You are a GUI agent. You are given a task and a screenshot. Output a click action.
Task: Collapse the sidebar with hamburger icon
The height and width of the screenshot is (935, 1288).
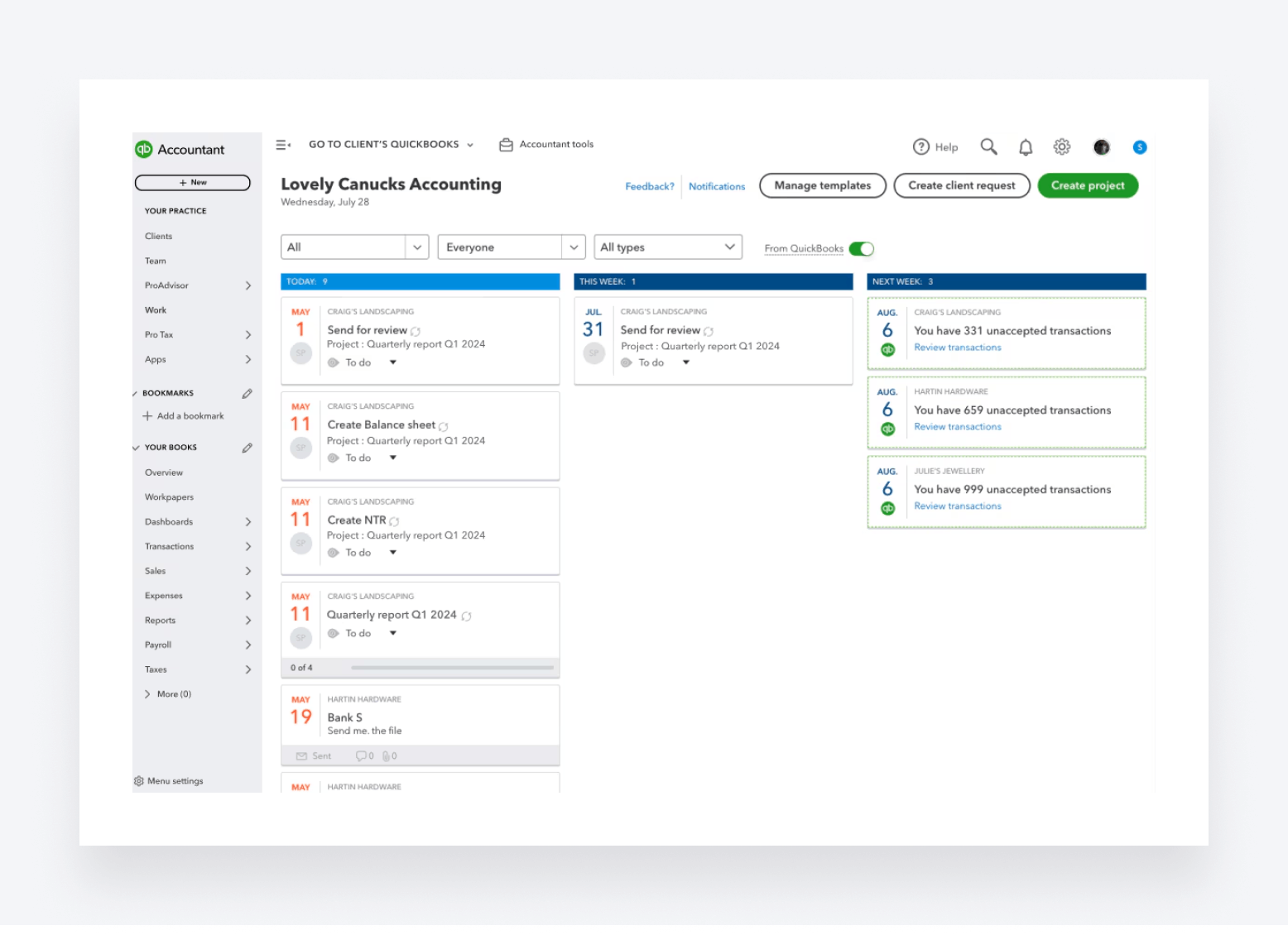[x=282, y=145]
